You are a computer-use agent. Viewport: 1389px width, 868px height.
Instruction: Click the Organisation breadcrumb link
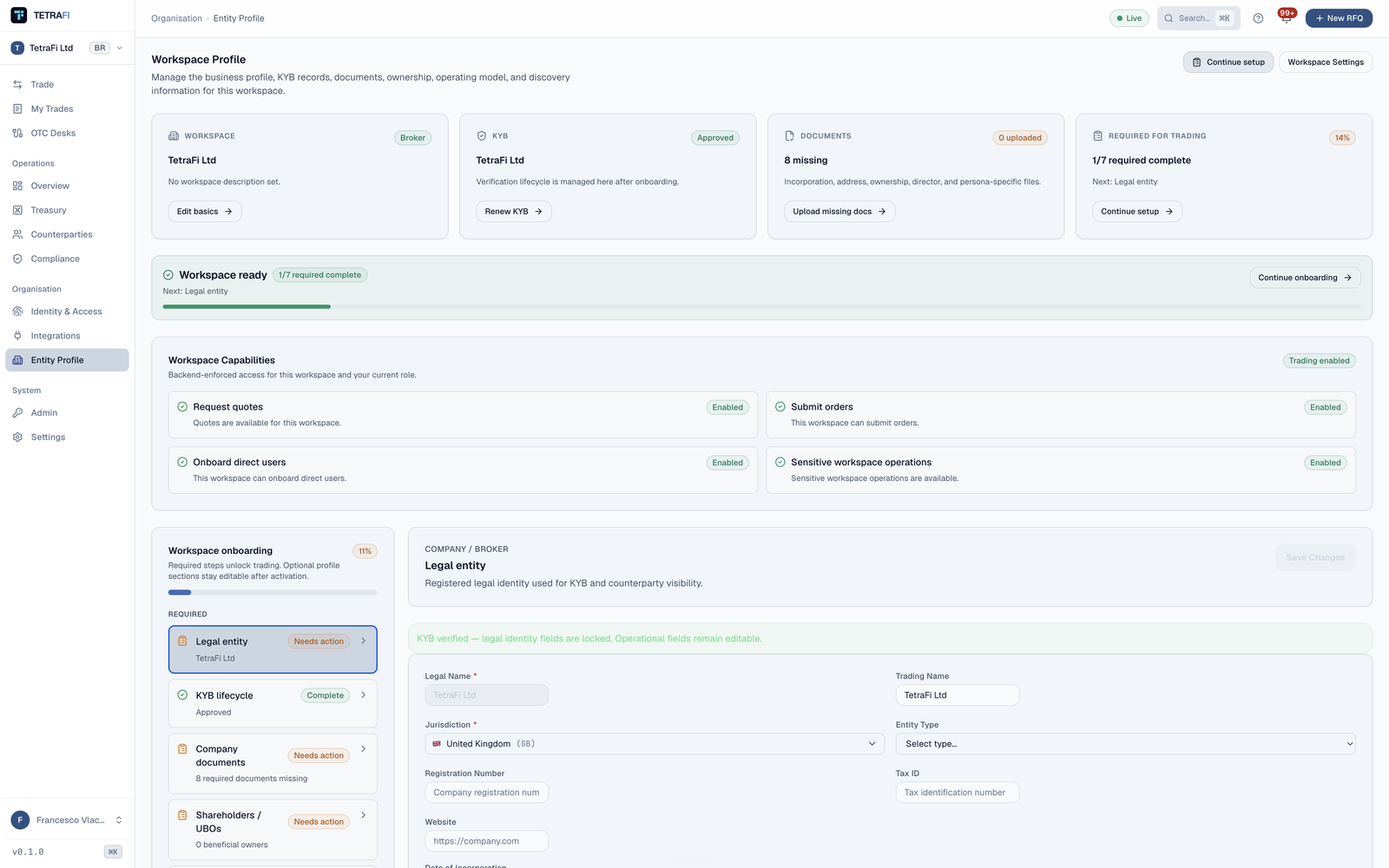tap(176, 18)
